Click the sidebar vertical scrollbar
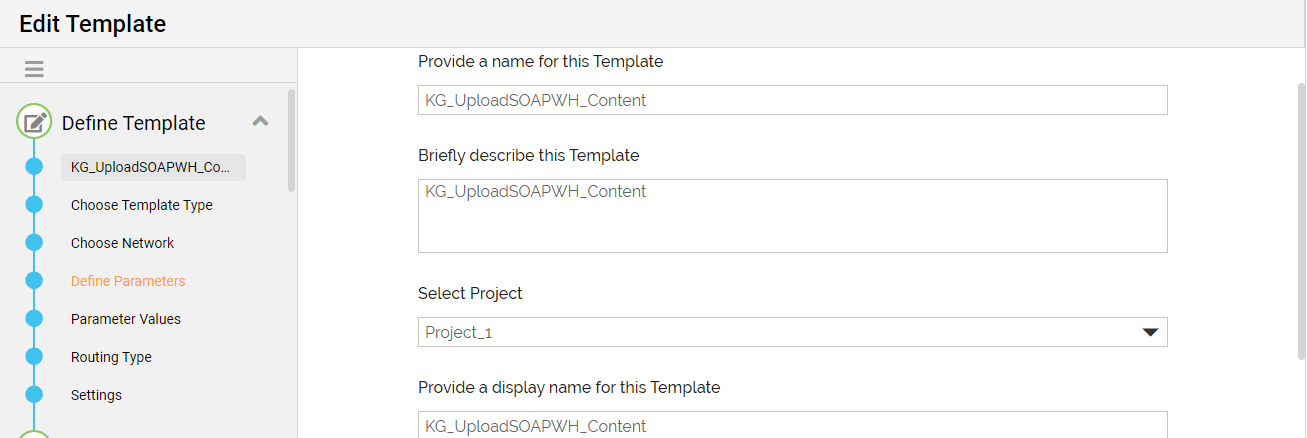This screenshot has height=438, width=1307. tap(291, 140)
